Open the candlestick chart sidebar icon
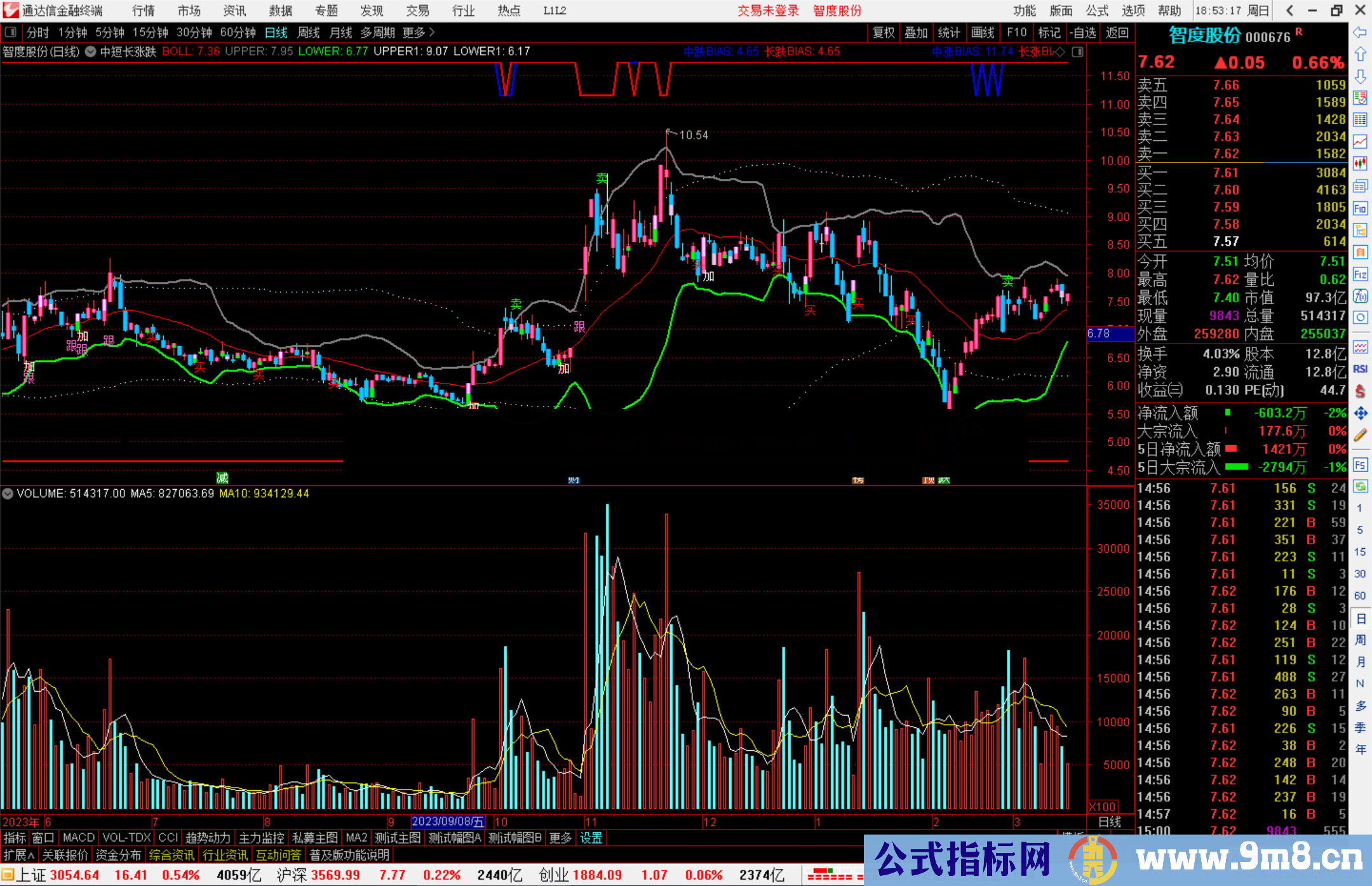This screenshot has width=1372, height=886. click(1360, 164)
